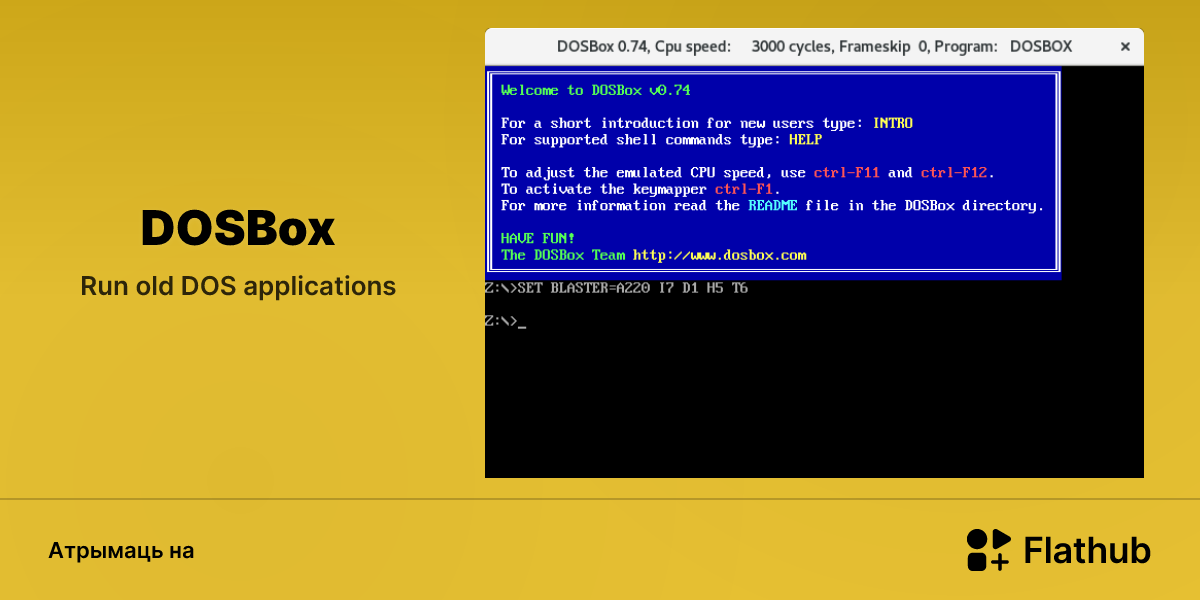
Task: Click 'The DOSBox Team' text
Action: tap(562, 255)
